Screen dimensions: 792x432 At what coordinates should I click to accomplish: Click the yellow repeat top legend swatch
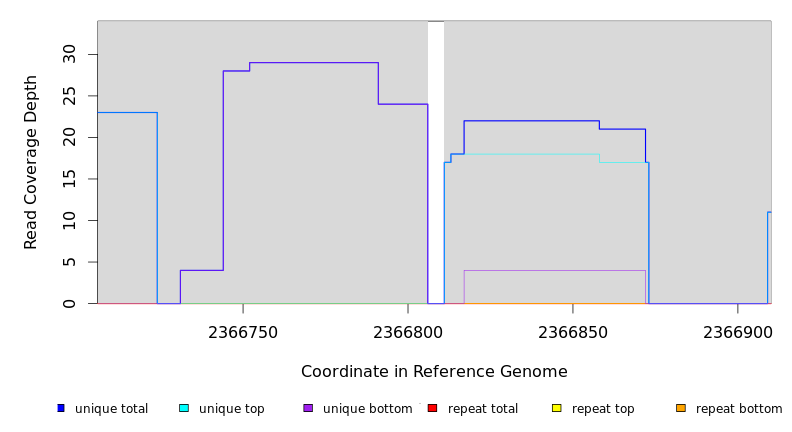click(x=556, y=408)
